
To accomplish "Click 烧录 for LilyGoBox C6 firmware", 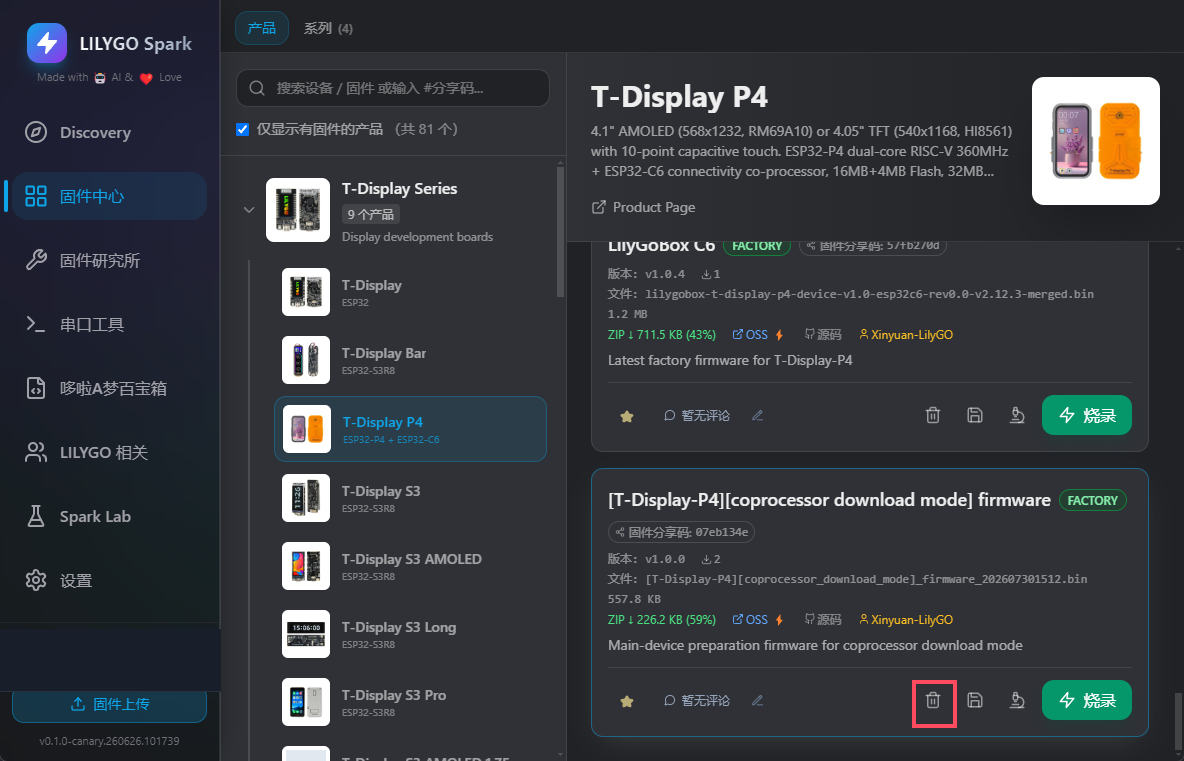I will (x=1087, y=415).
